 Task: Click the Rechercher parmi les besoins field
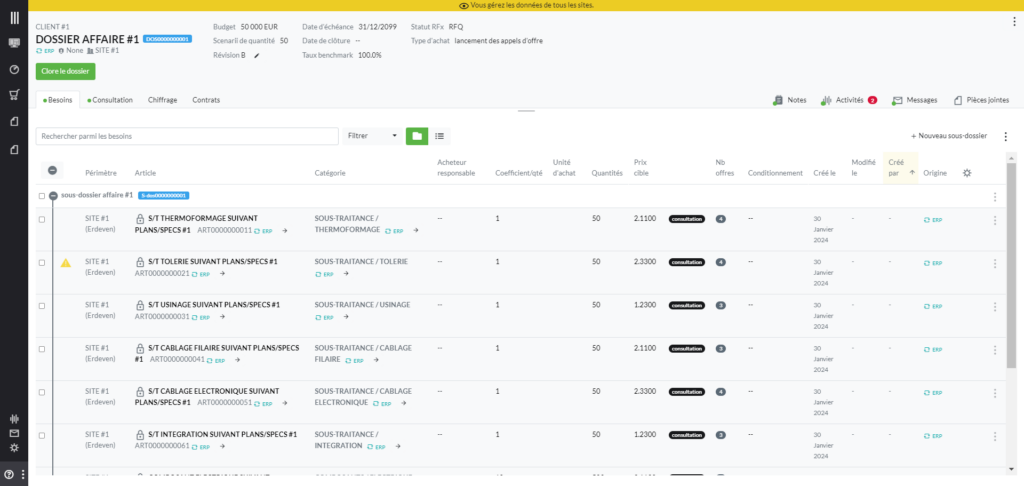coord(186,135)
